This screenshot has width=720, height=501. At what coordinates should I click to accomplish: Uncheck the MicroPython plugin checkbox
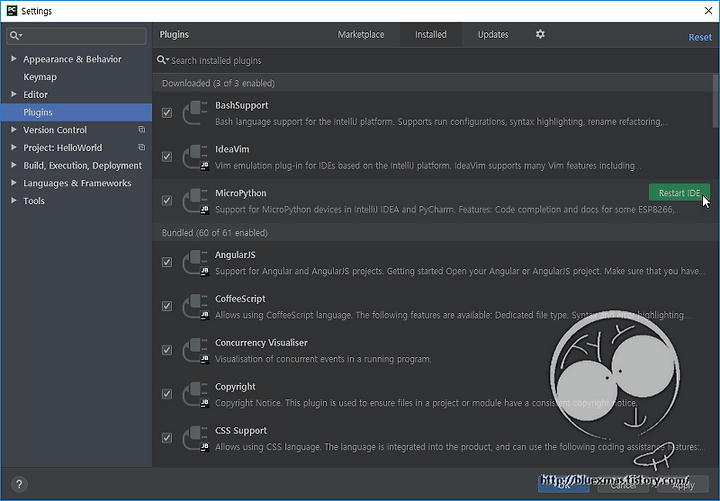coord(167,201)
